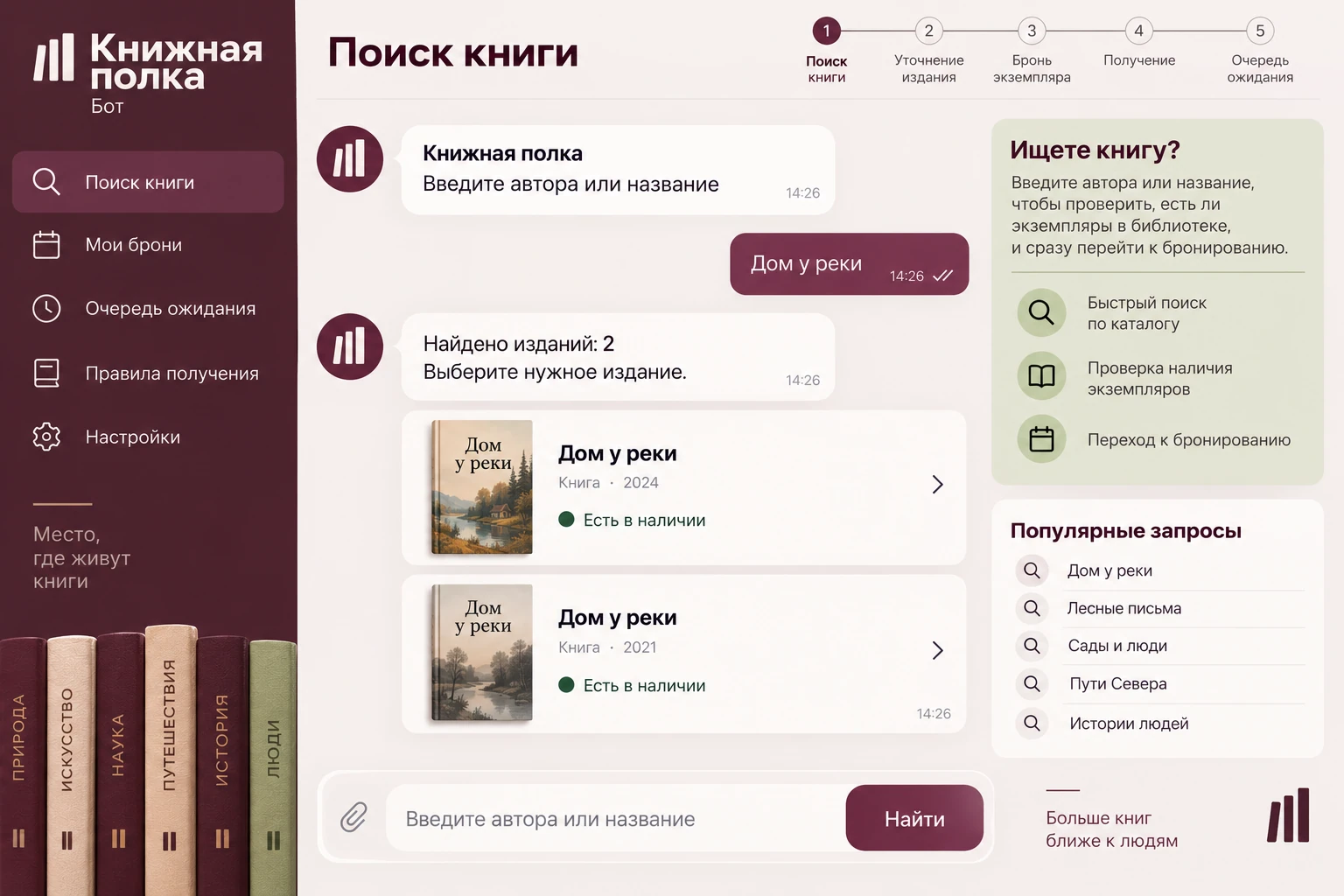
Task: Expand the 2021 edition with its chevron
Action: pyautogui.click(x=937, y=650)
